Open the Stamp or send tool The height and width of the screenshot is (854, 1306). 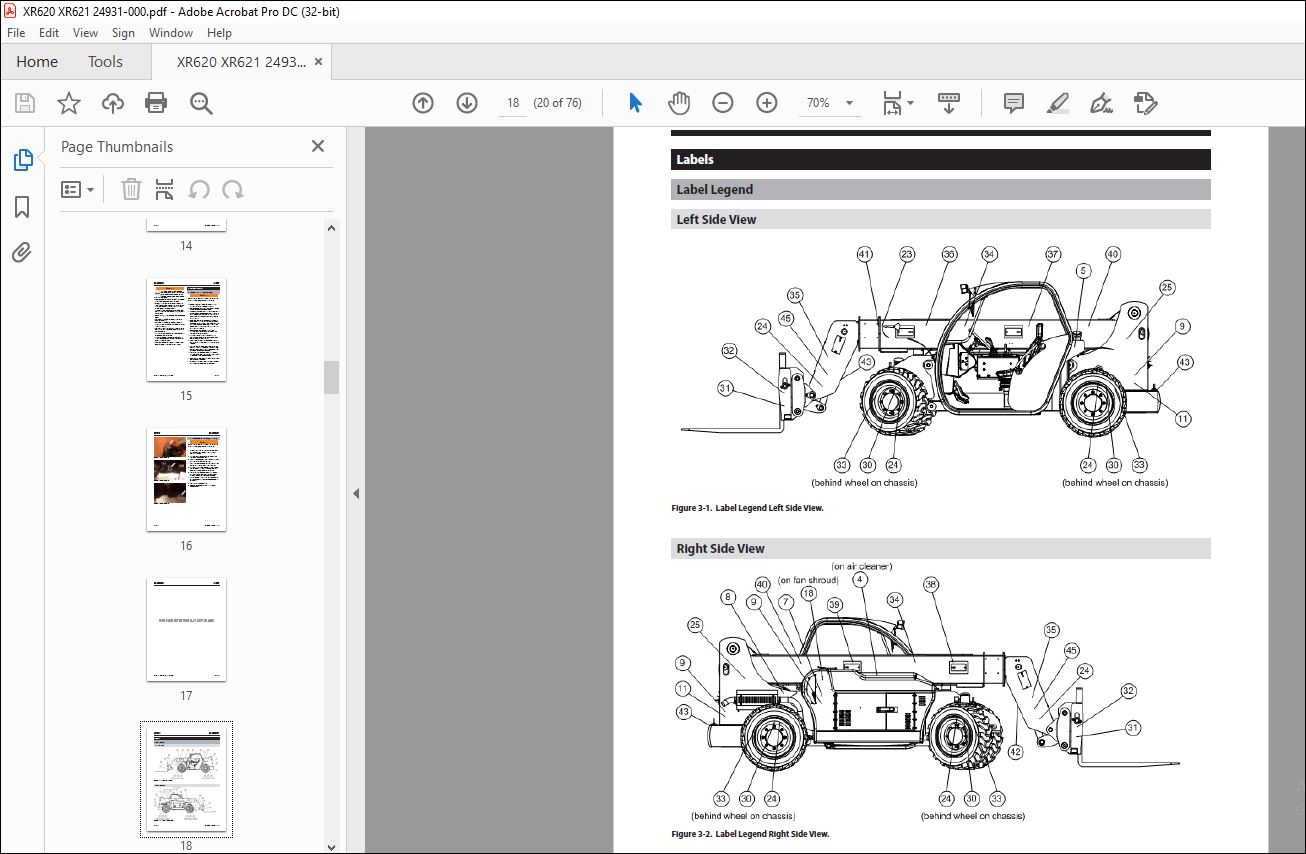pos(1146,103)
